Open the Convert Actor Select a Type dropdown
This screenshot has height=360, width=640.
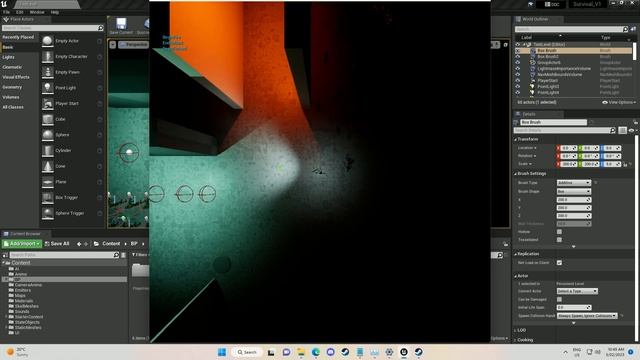pyautogui.click(x=577, y=291)
